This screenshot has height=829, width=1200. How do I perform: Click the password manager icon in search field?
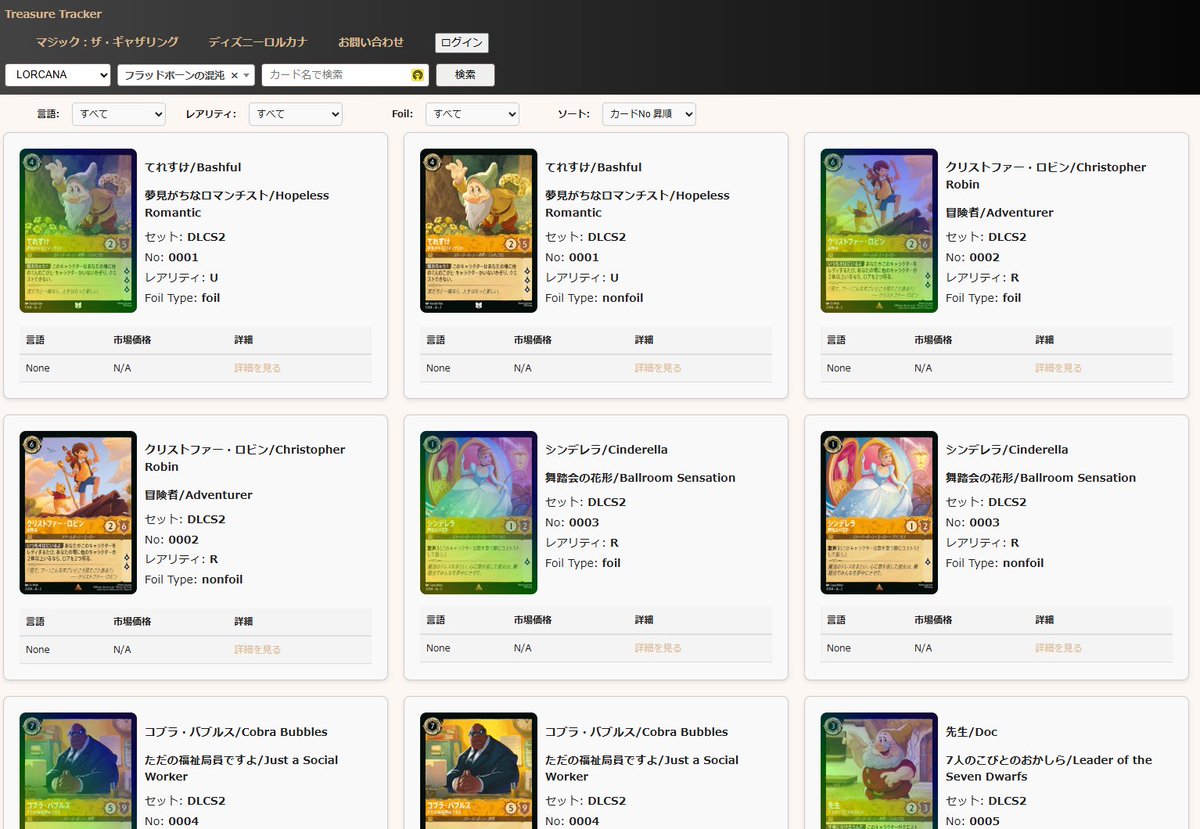(x=418, y=75)
